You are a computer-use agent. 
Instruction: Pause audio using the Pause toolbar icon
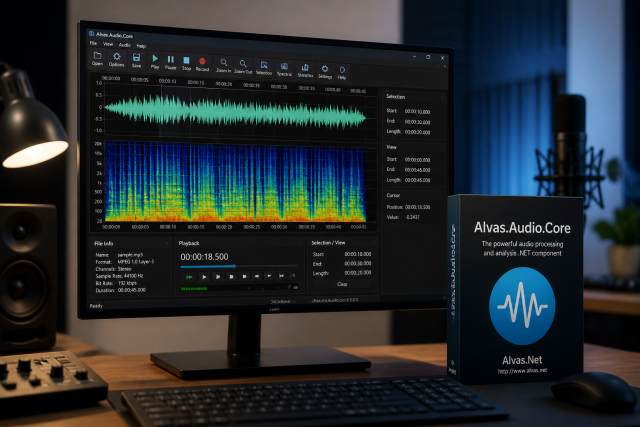pyautogui.click(x=171, y=60)
